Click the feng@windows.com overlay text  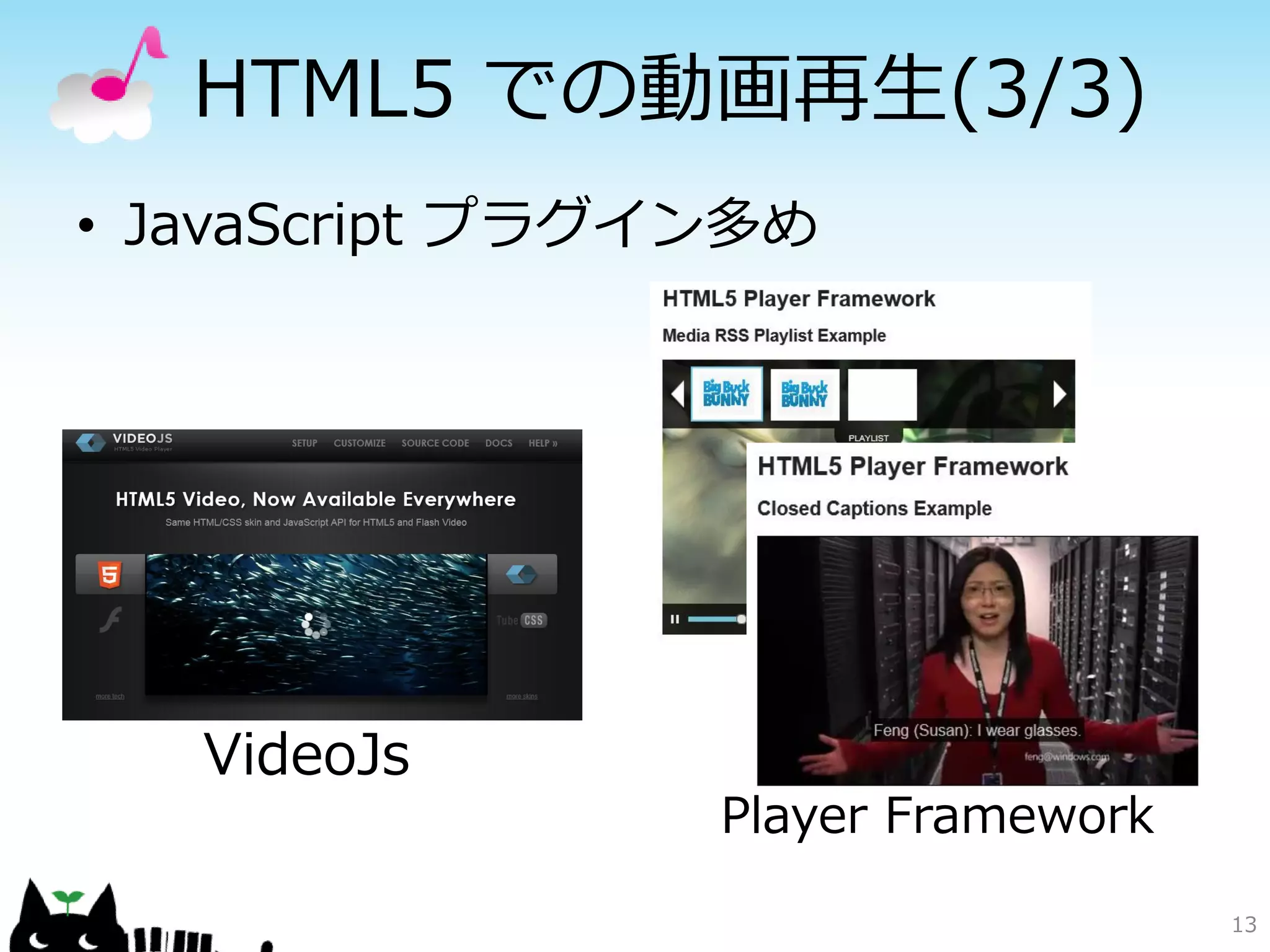tap(1067, 757)
